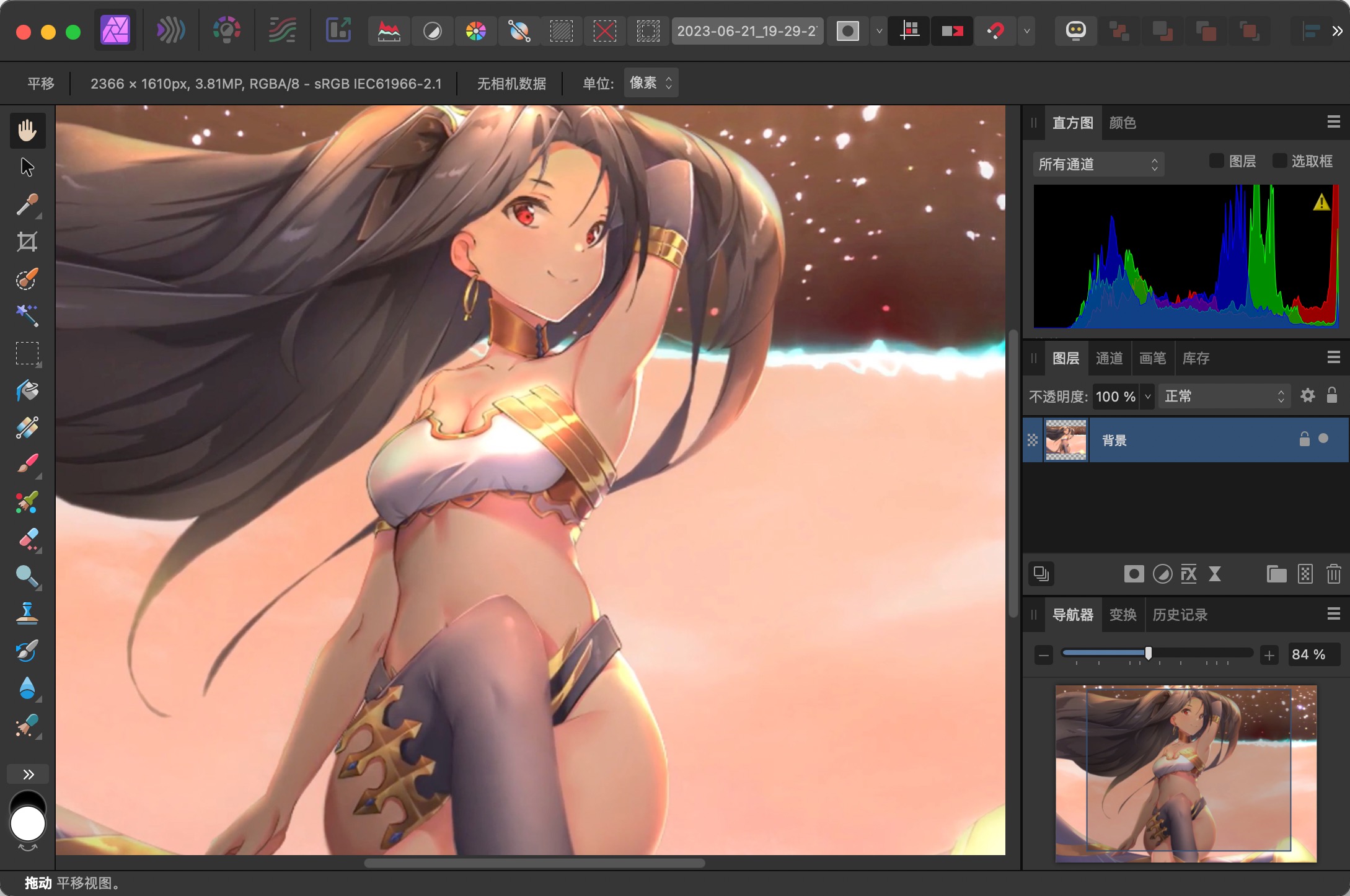This screenshot has height=896, width=1350.
Task: Open the 正常 blend mode dropdown
Action: tap(1224, 397)
